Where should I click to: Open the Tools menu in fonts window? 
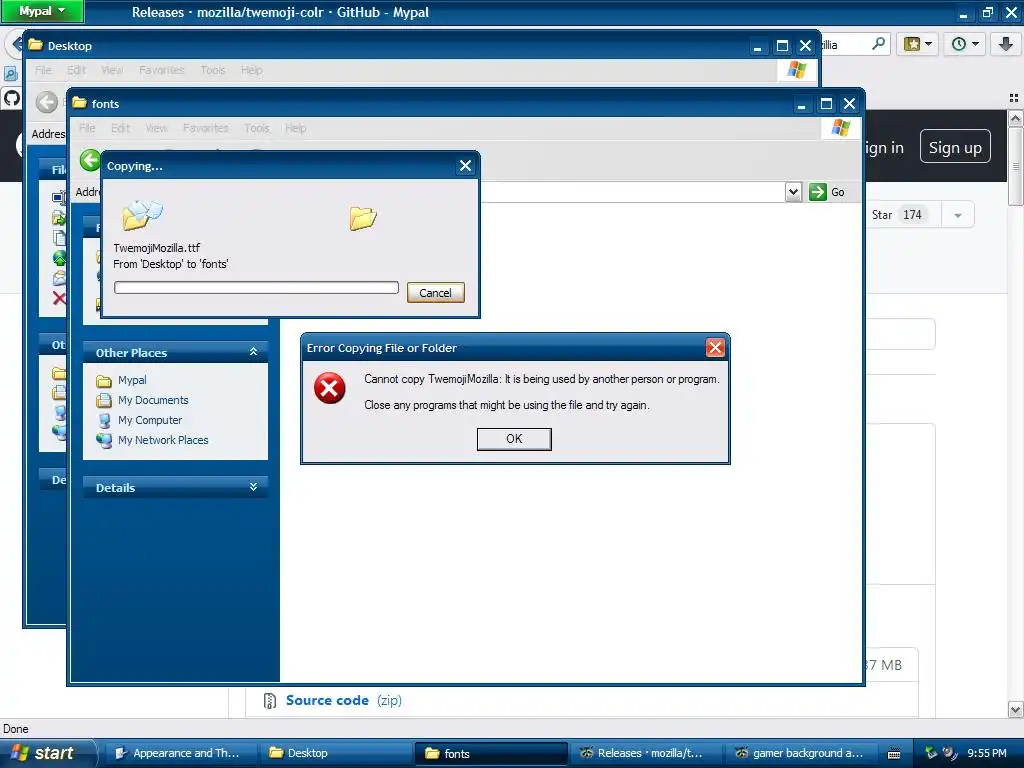click(257, 128)
